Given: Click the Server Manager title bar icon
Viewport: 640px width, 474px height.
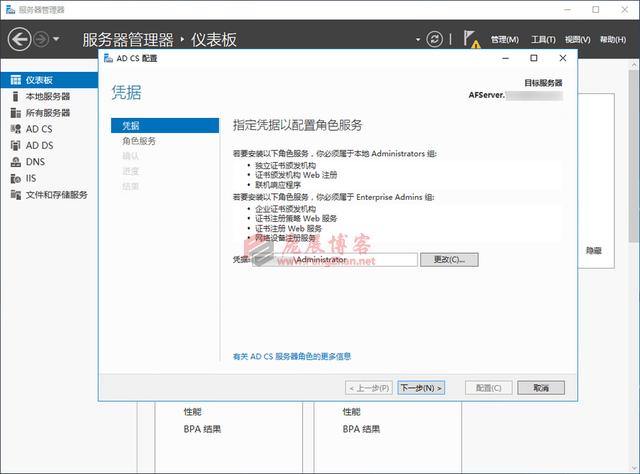Looking at the screenshot, I should (10, 10).
